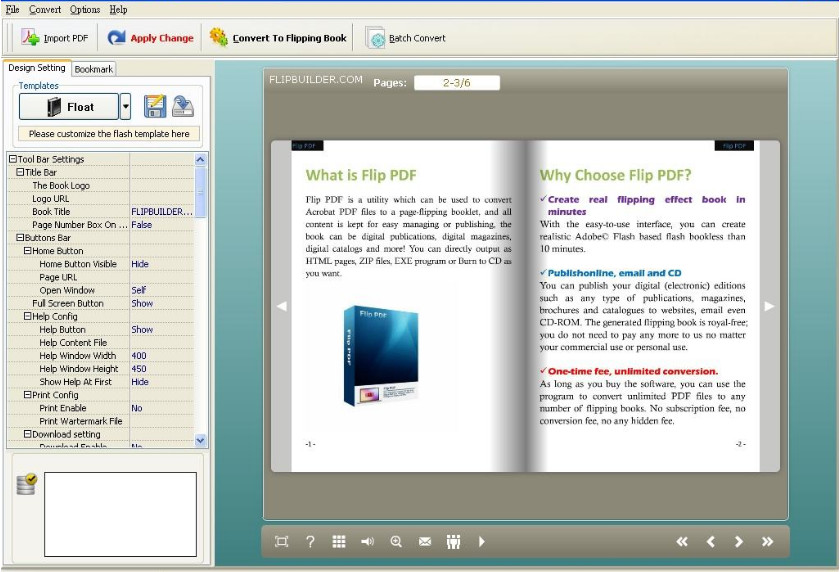Collapse the Buttons Bar node
Image resolution: width=840 pixels, height=572 pixels.
coord(20,237)
